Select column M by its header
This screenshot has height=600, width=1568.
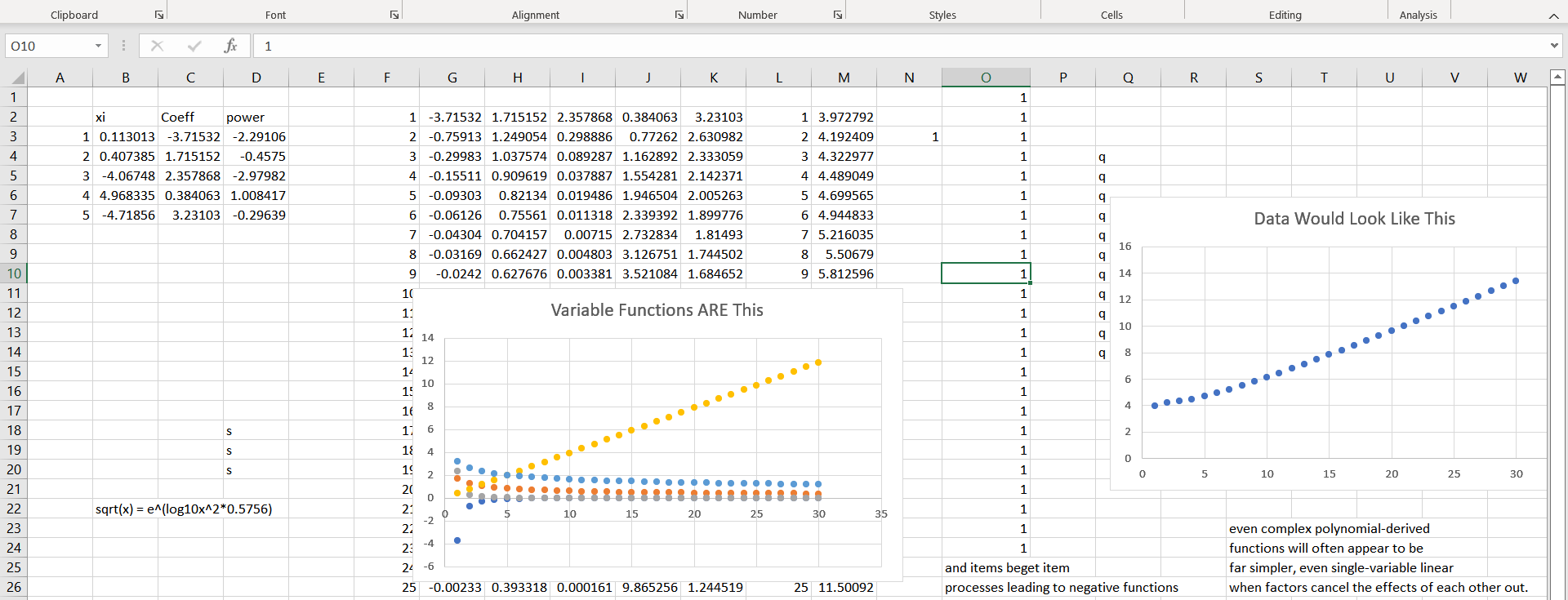(844, 78)
